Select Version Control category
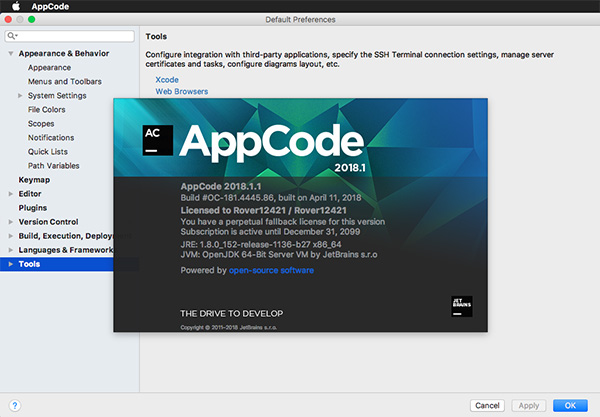 tap(48, 222)
